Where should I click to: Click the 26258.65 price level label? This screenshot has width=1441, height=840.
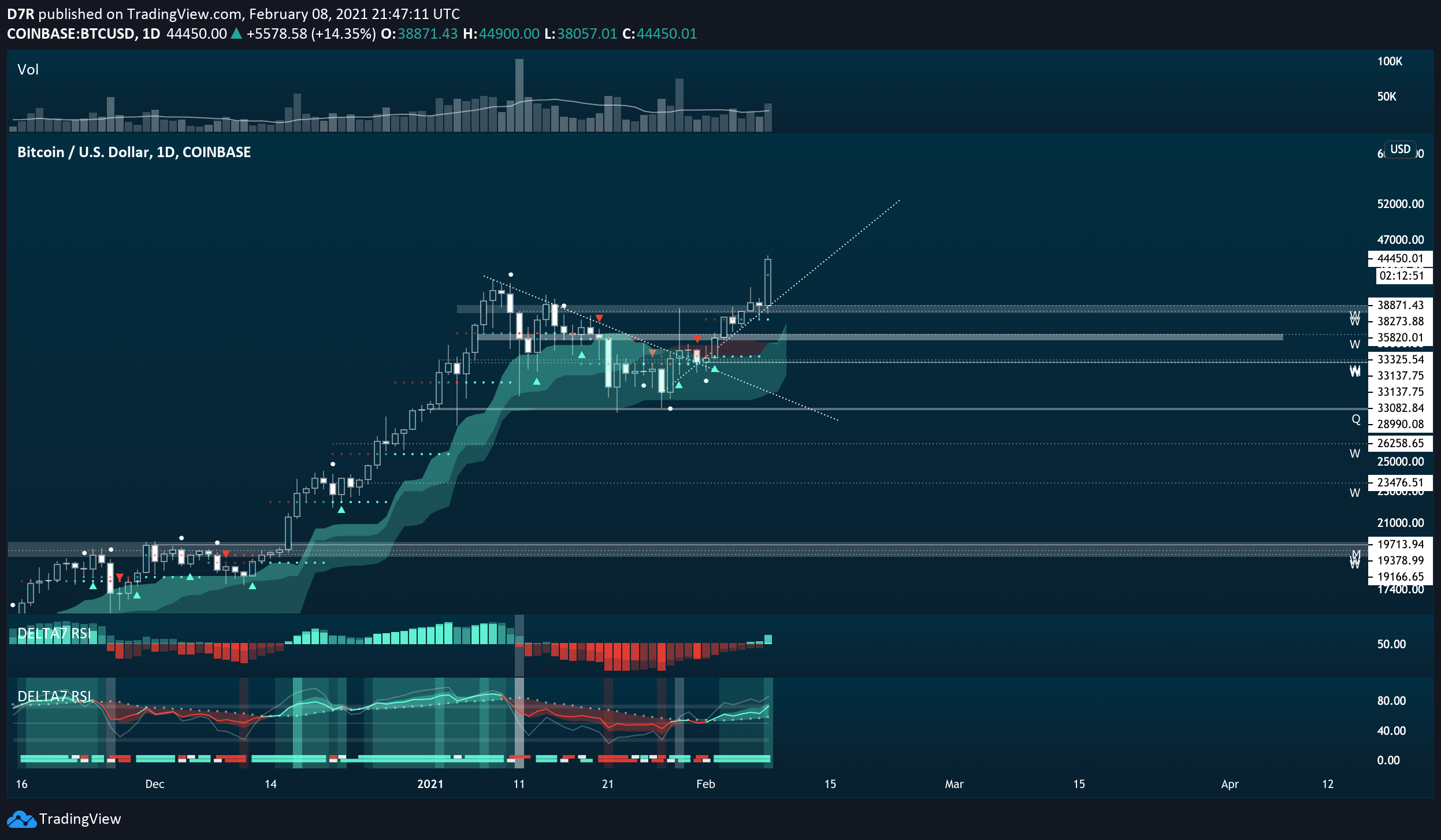click(1400, 443)
